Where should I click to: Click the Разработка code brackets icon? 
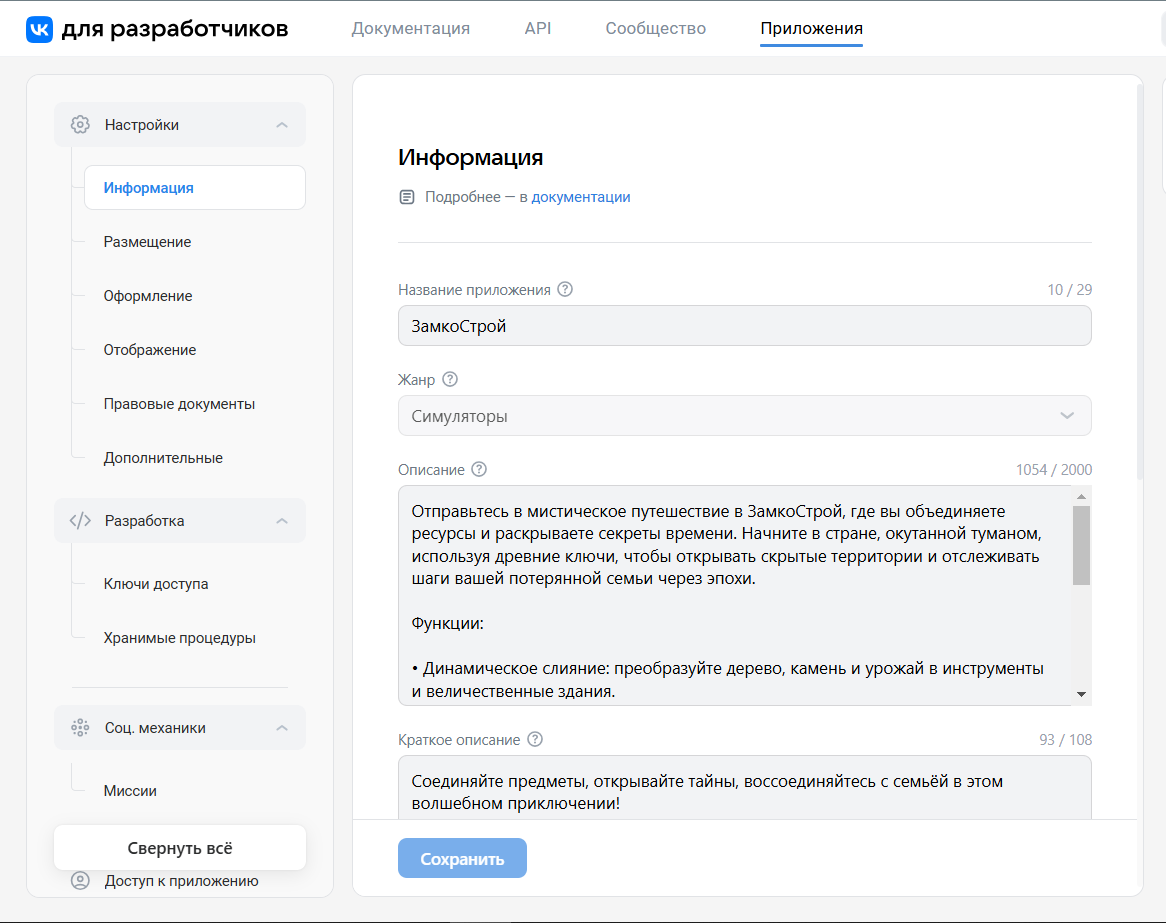[x=80, y=521]
